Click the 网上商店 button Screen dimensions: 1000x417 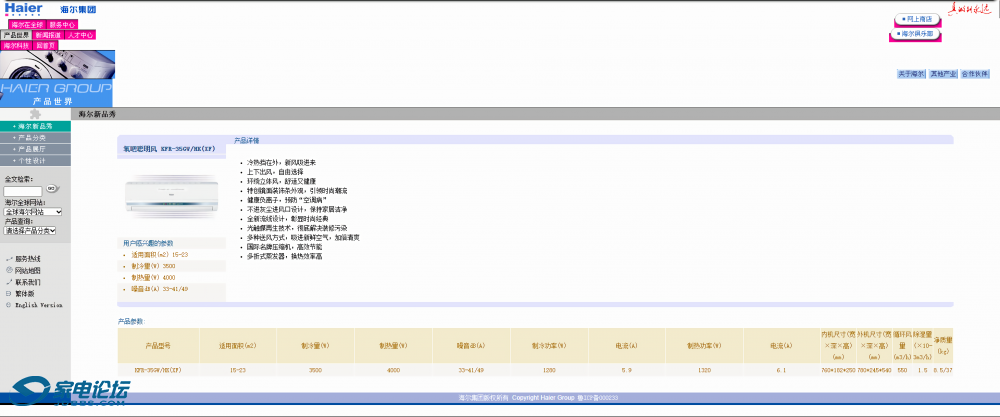pos(917,19)
